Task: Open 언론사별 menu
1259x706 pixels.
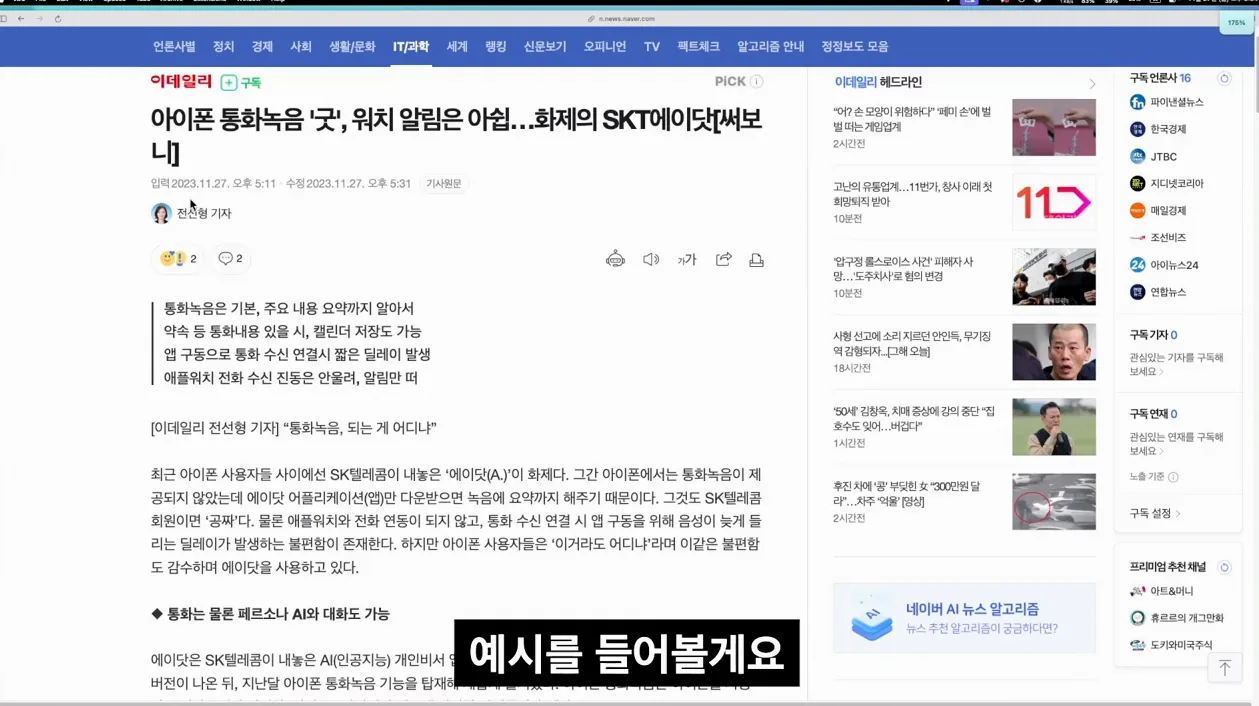Action: [174, 47]
